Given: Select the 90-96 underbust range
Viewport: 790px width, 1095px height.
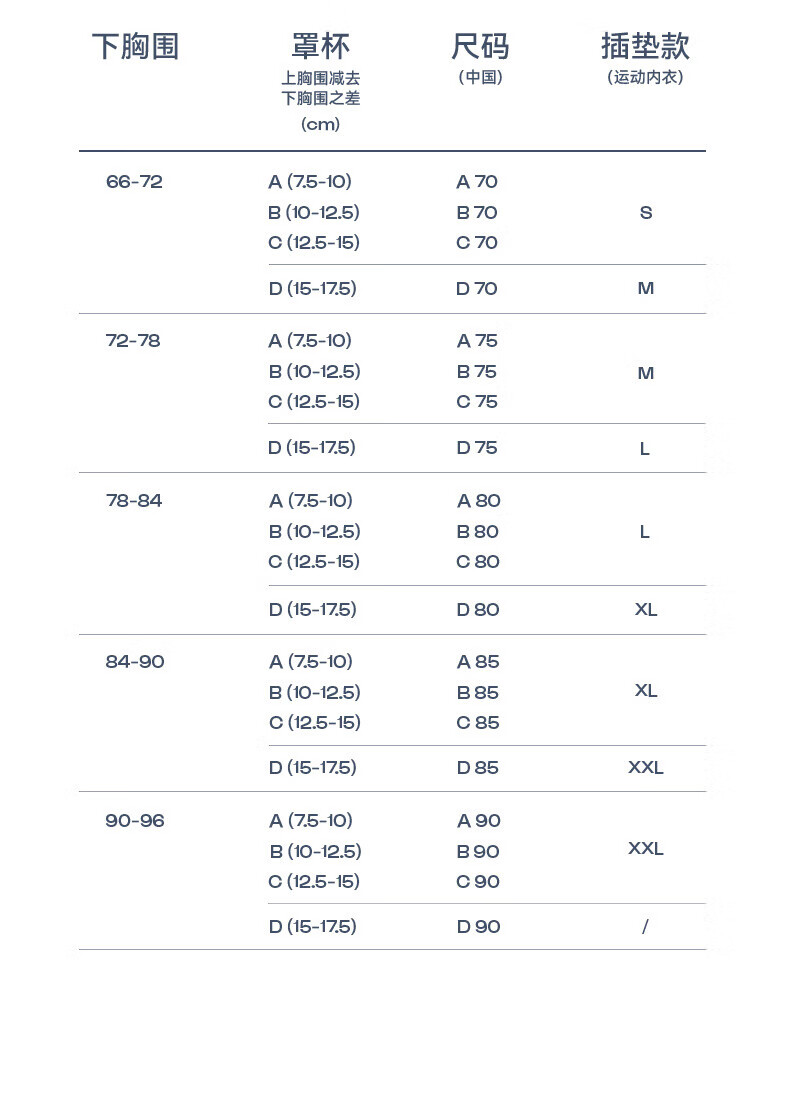Looking at the screenshot, I should tap(135, 821).
